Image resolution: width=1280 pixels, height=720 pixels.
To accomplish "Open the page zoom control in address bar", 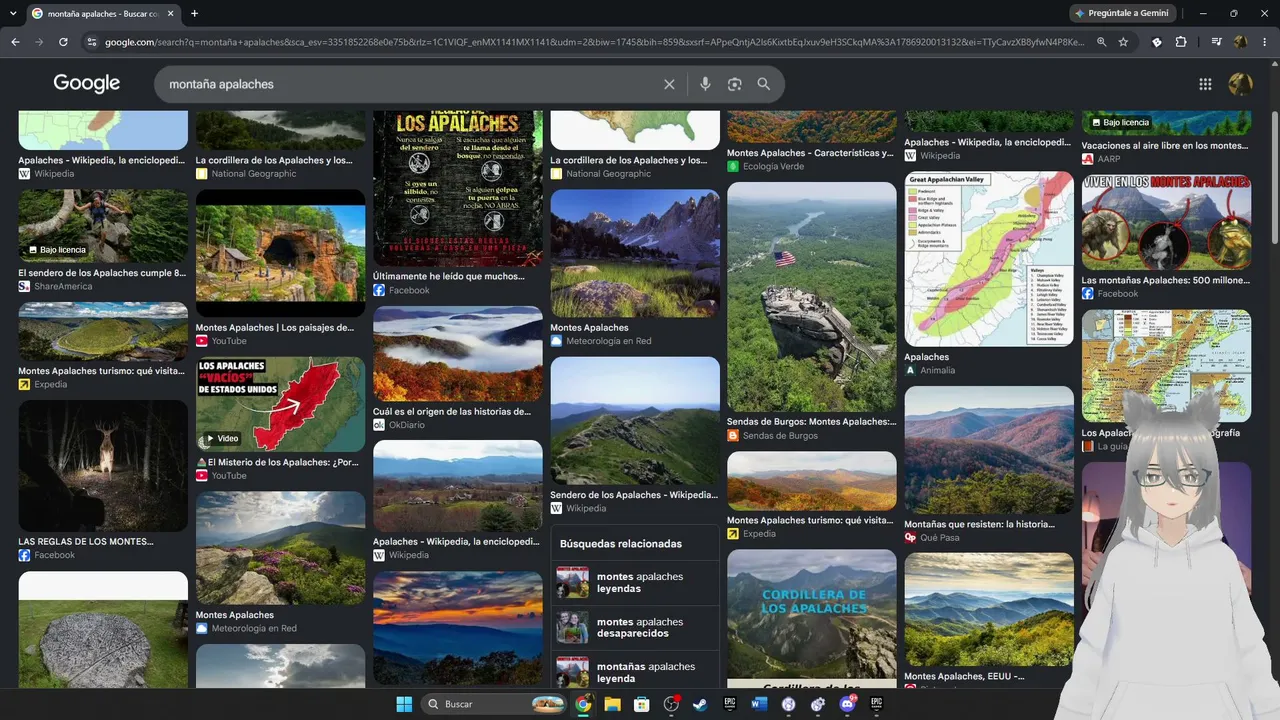I will pyautogui.click(x=1101, y=42).
